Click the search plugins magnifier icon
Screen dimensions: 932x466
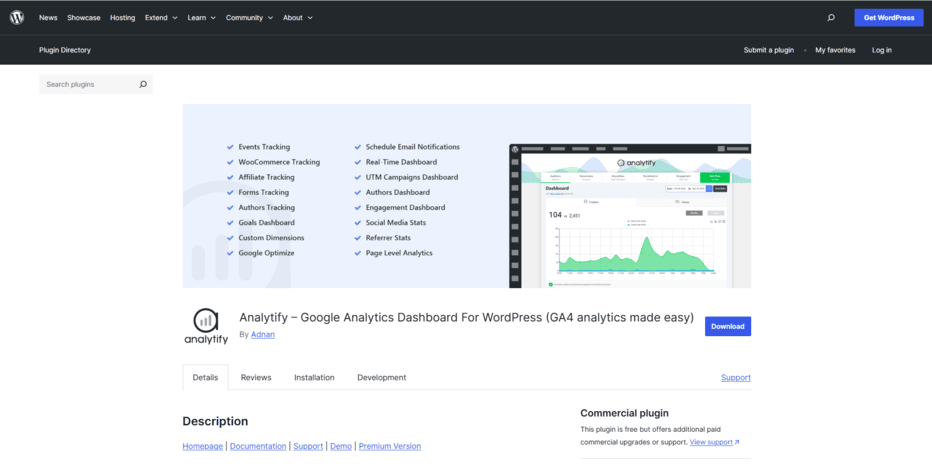(x=143, y=84)
